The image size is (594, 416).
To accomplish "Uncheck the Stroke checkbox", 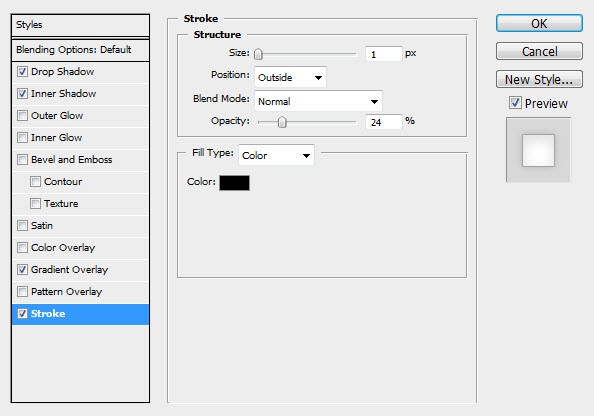I will tap(22, 313).
